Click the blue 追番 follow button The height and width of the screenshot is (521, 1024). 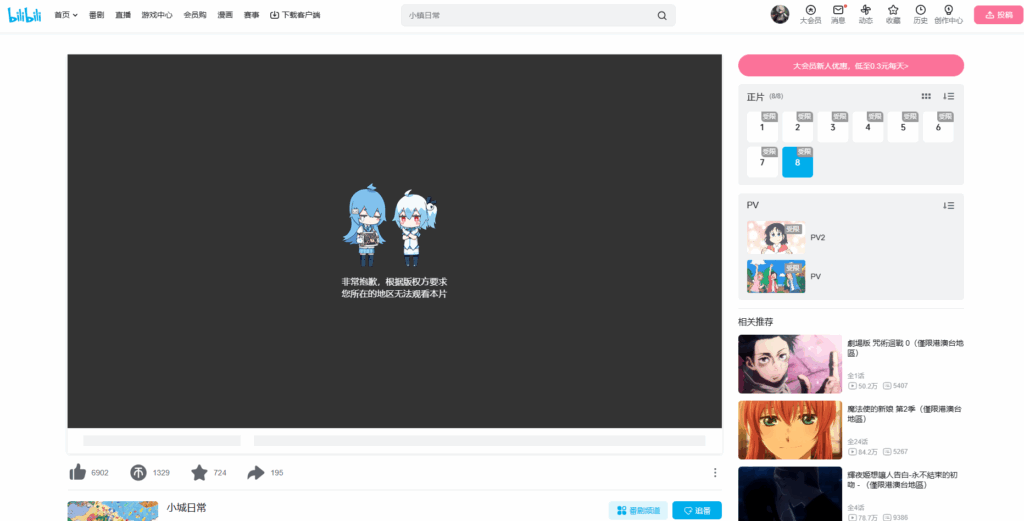tap(697, 510)
